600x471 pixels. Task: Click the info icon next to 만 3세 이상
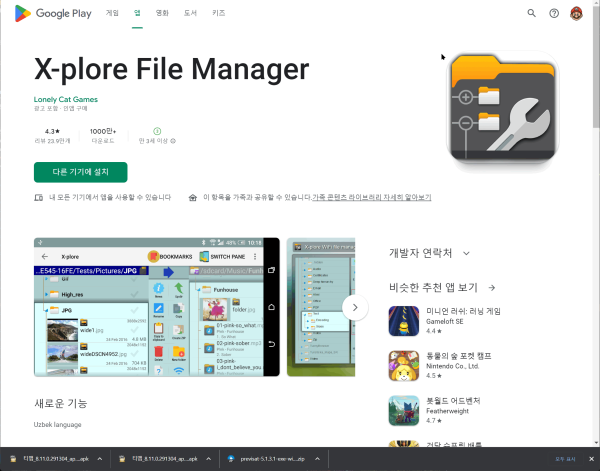(x=173, y=141)
